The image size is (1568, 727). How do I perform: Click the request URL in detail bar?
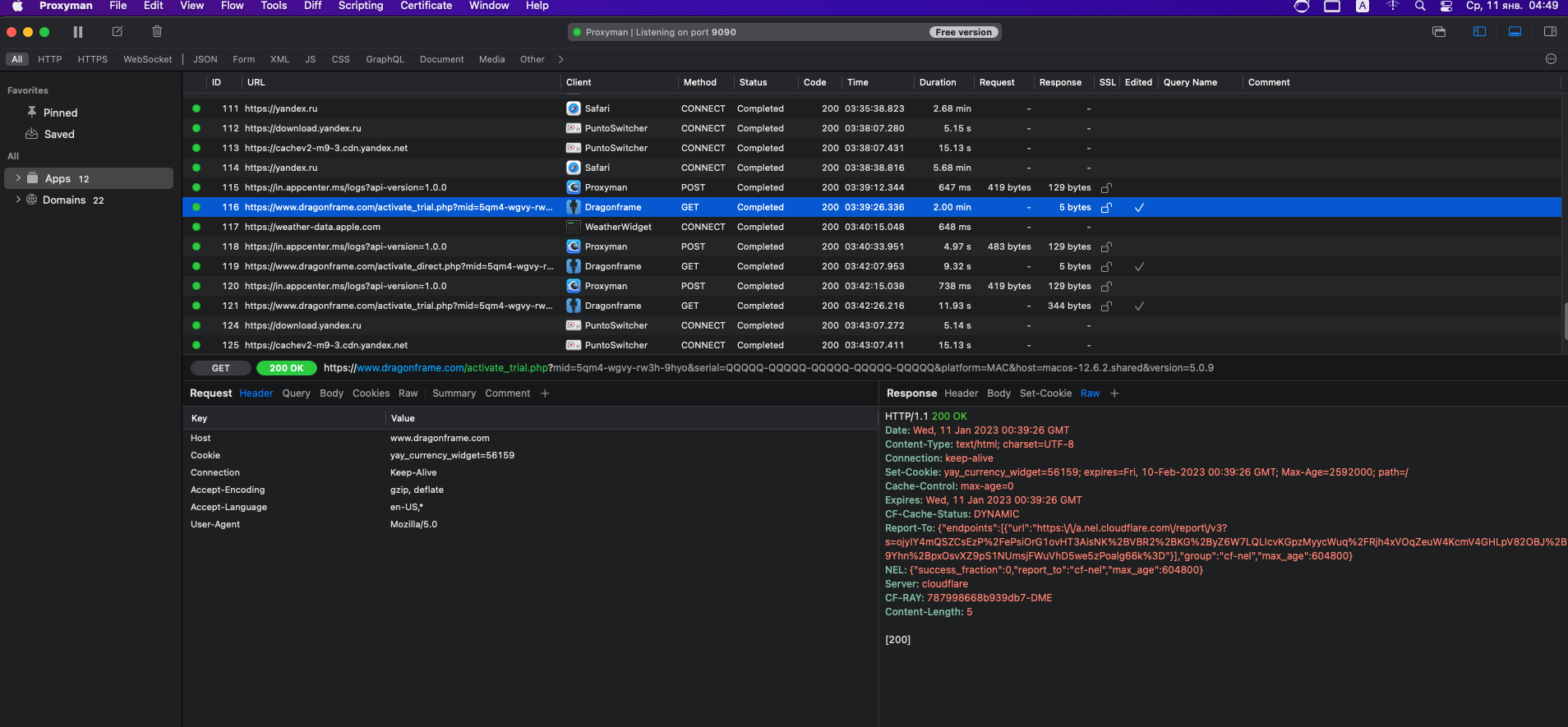point(768,368)
